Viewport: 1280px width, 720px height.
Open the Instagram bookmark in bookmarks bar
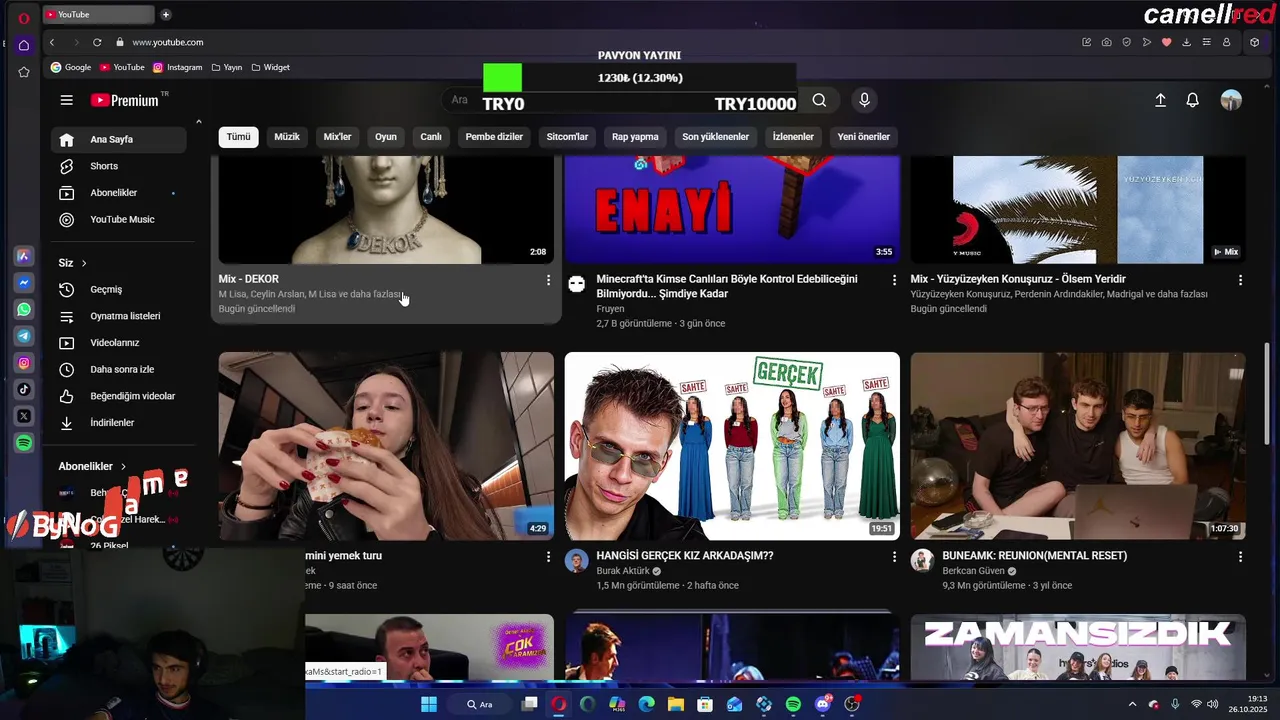[178, 67]
